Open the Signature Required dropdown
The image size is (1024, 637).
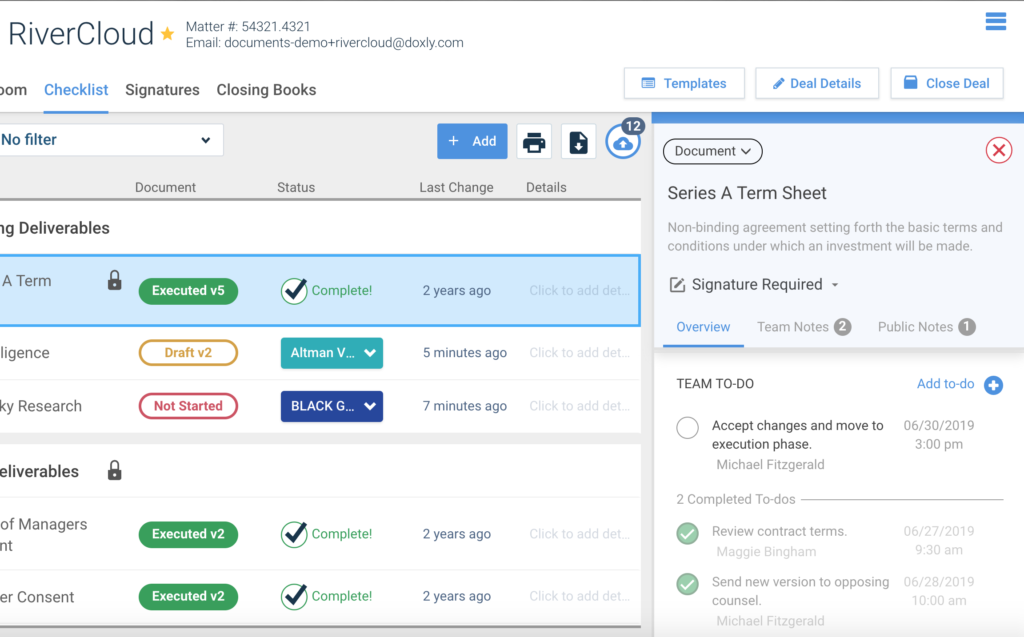[x=755, y=285]
